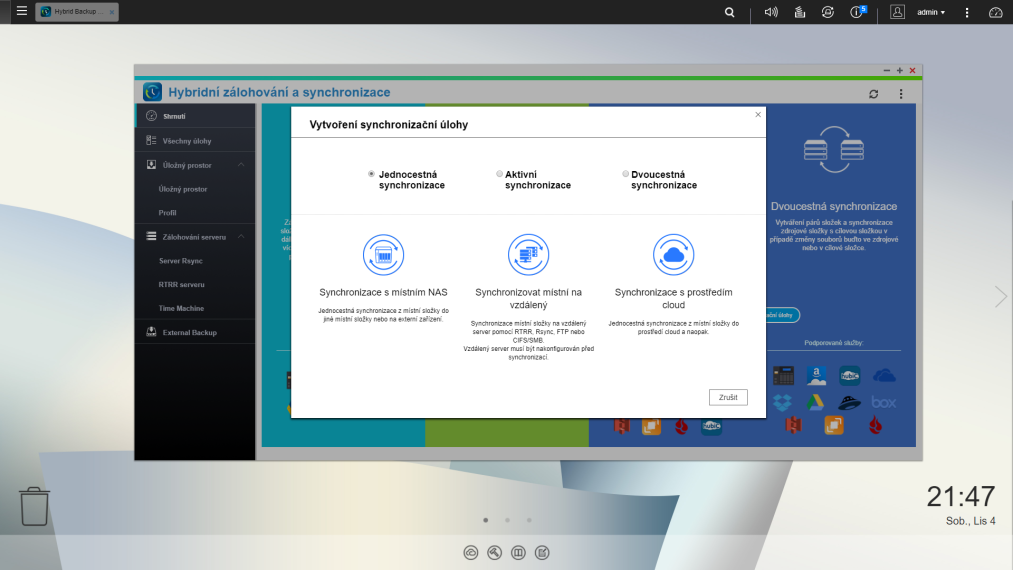The image size is (1013, 570).
Task: Click the OneDrive cloud service icon
Action: pyautogui.click(x=884, y=375)
